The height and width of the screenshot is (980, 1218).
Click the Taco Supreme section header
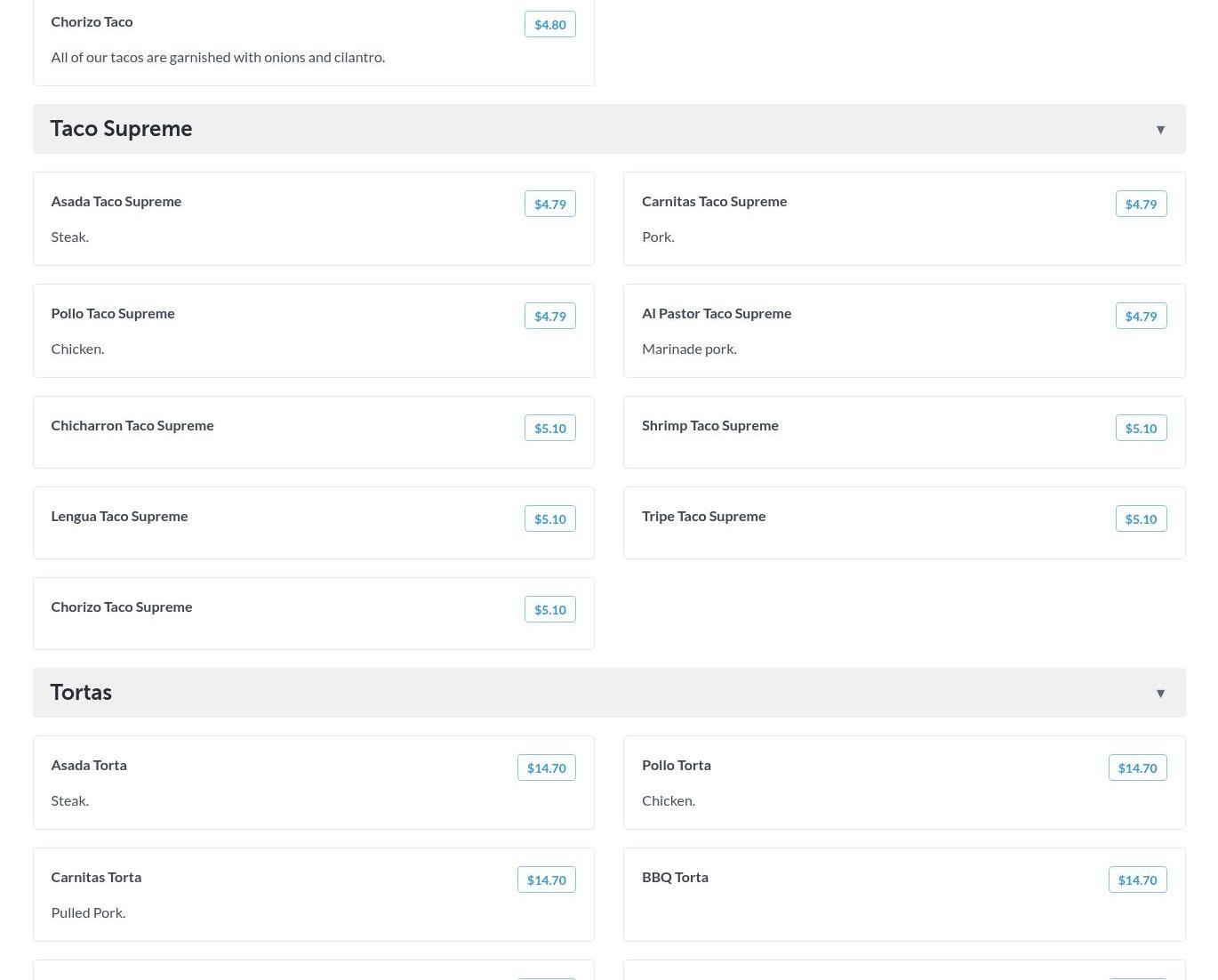[x=121, y=129]
